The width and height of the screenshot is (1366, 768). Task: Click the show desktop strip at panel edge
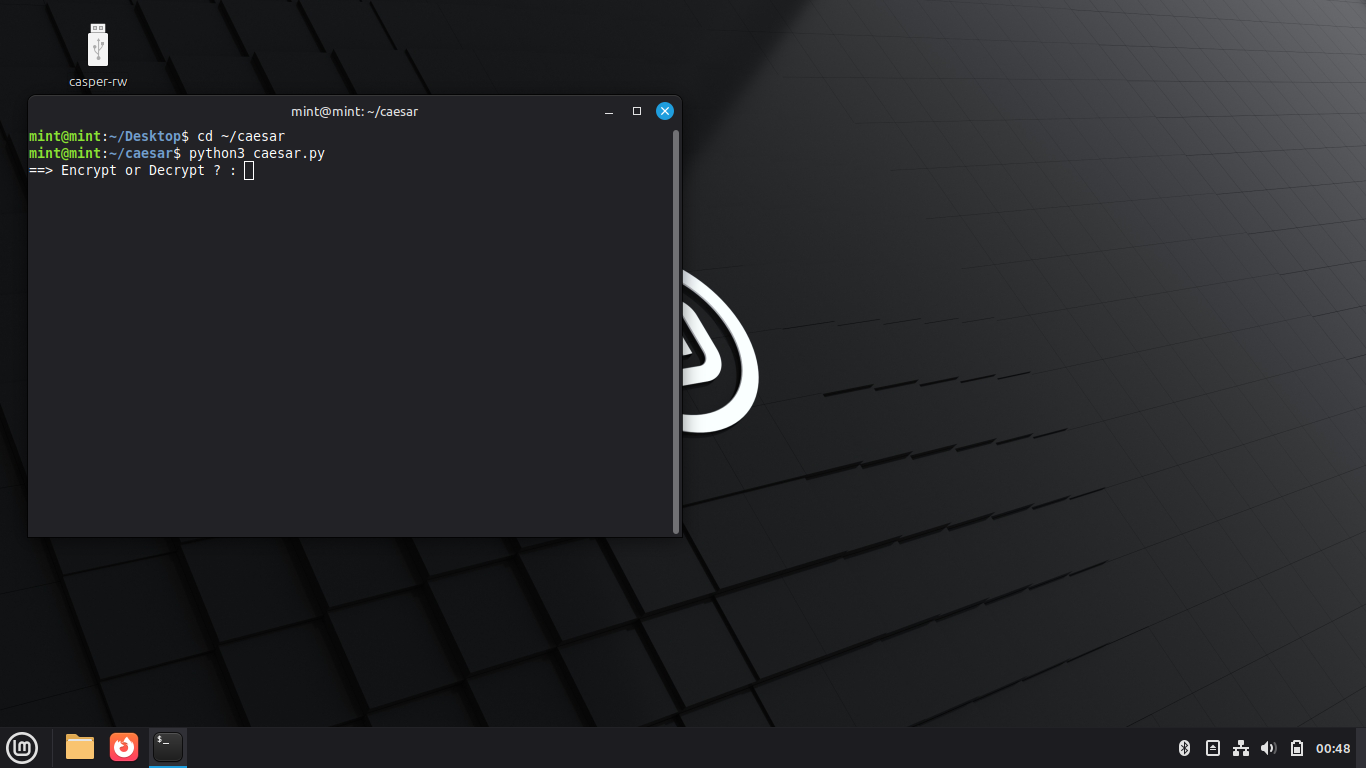coord(1361,748)
